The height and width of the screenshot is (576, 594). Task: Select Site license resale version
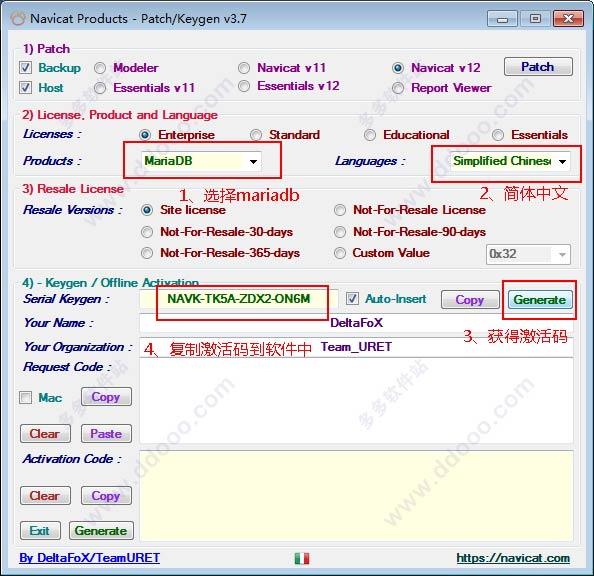pos(147,210)
